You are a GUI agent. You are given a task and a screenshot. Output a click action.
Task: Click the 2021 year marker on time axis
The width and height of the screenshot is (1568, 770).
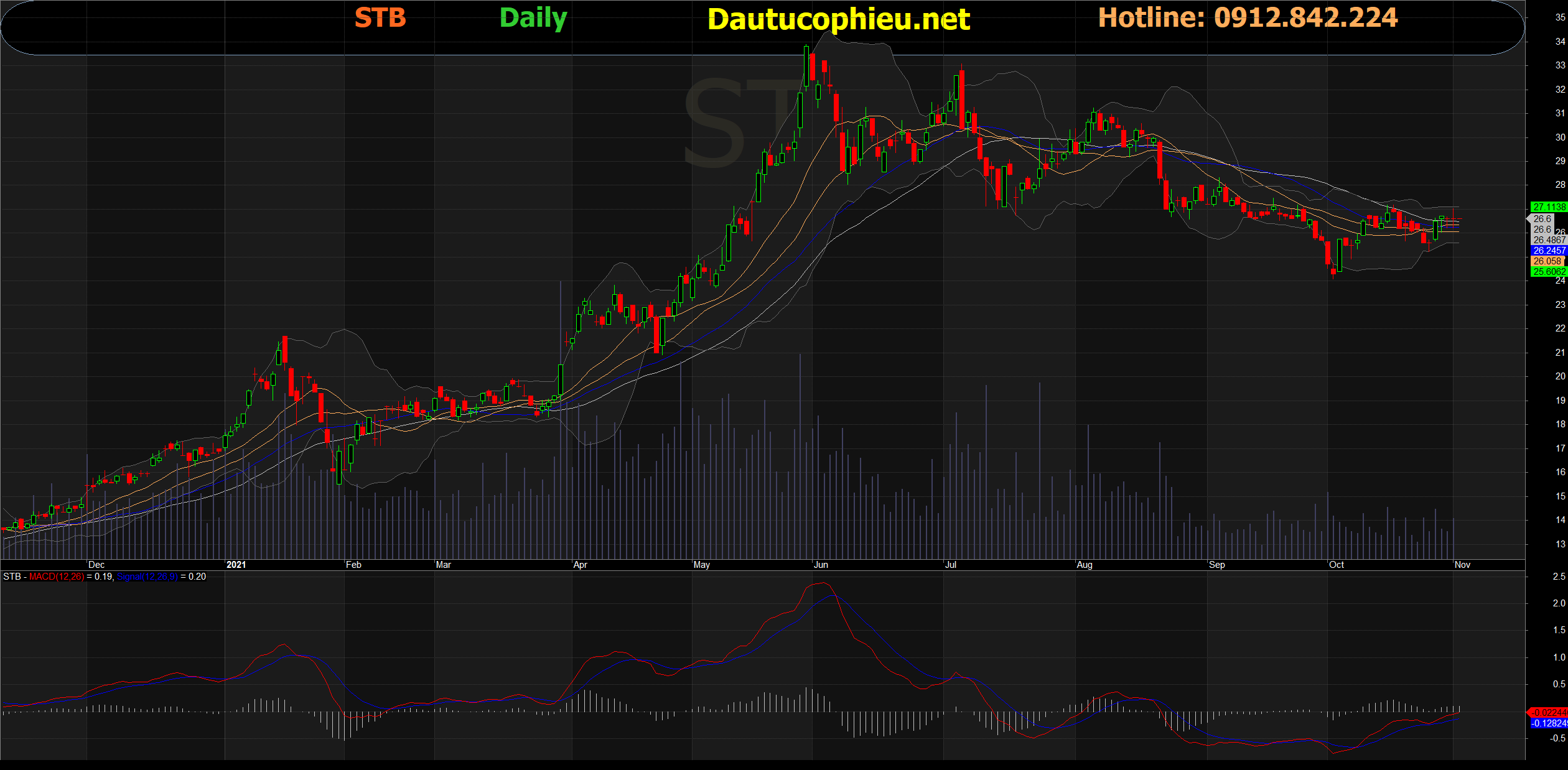click(x=236, y=565)
